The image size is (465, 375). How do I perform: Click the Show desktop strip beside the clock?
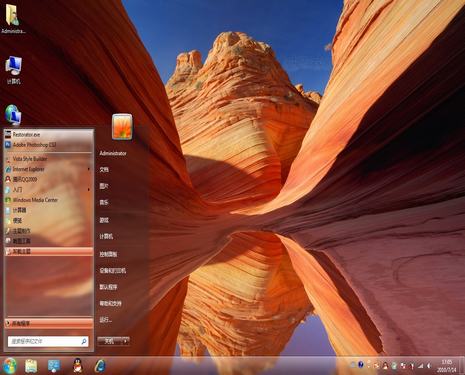pyautogui.click(x=462, y=366)
